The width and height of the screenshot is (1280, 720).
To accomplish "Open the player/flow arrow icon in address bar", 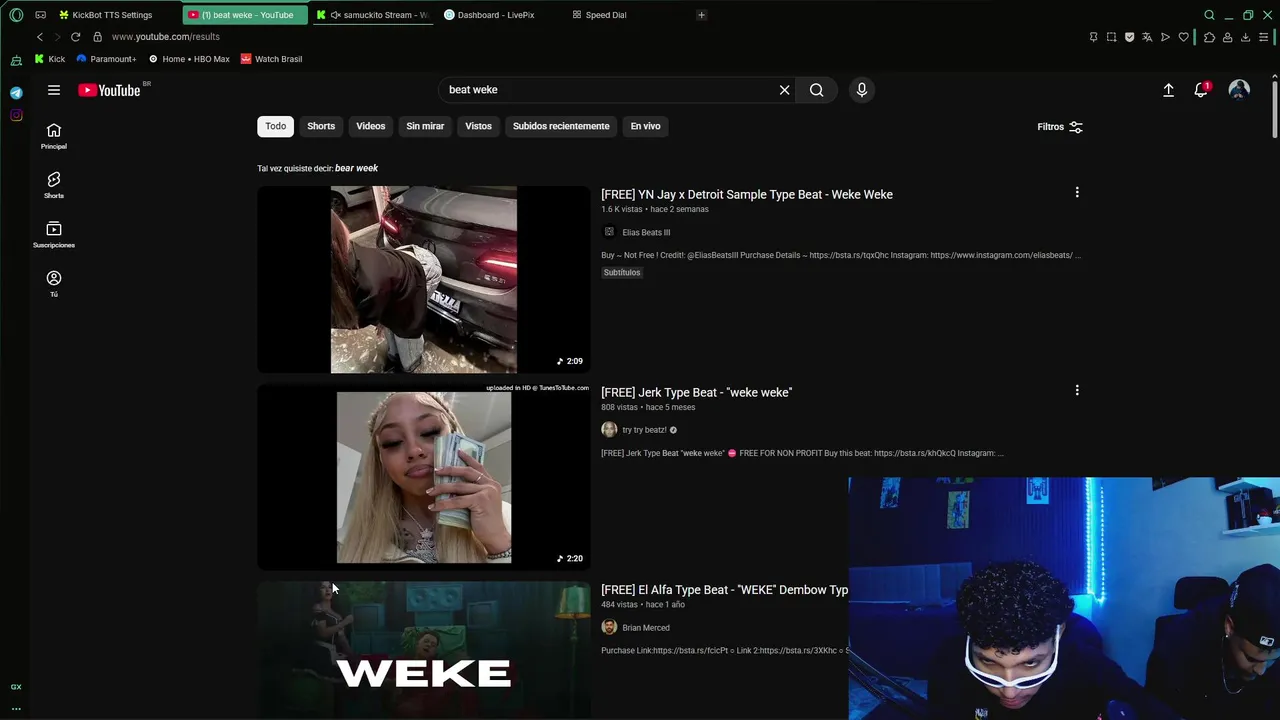I will (1165, 37).
